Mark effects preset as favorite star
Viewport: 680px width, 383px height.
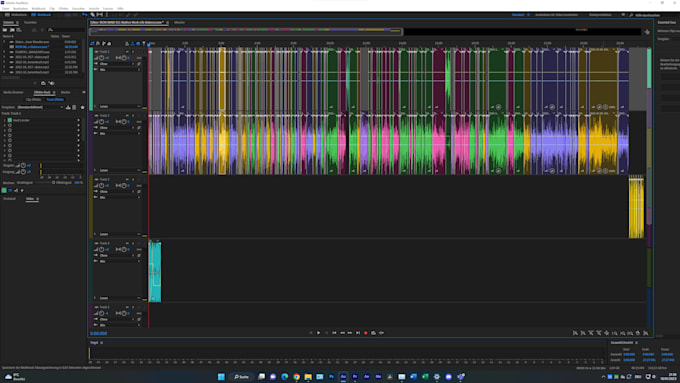pos(82,107)
